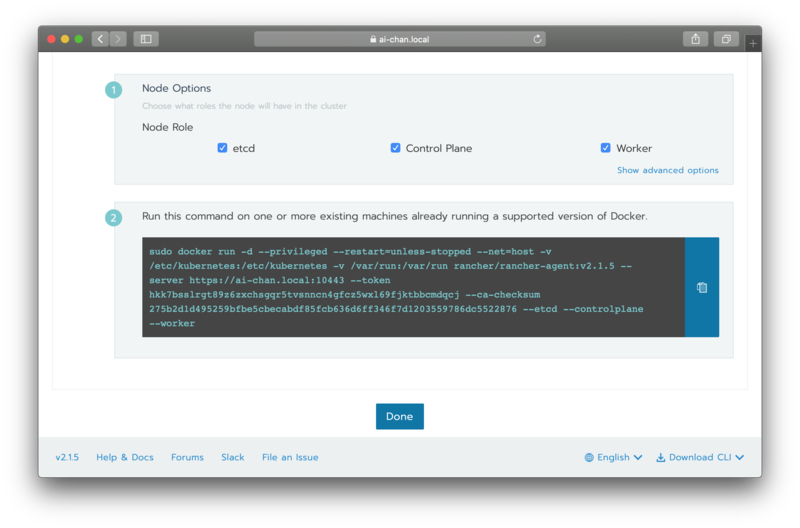Disable the Worker role checkbox
The height and width of the screenshot is (528, 800).
[605, 148]
